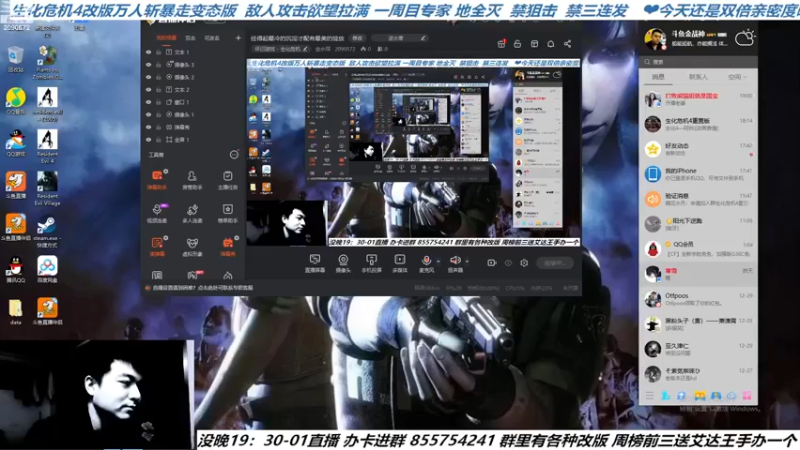Expand speaker options arrow
Image resolution: width=800 pixels, height=450 pixels.
pos(467,262)
